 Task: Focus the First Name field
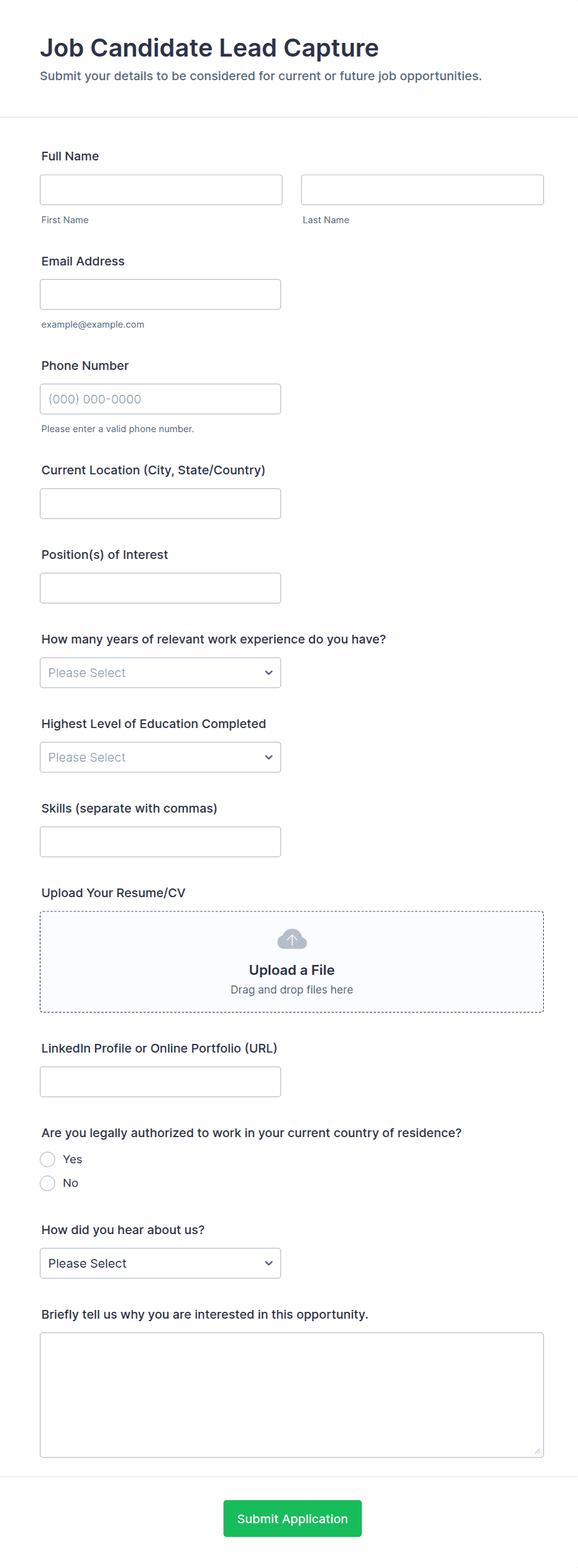[161, 190]
